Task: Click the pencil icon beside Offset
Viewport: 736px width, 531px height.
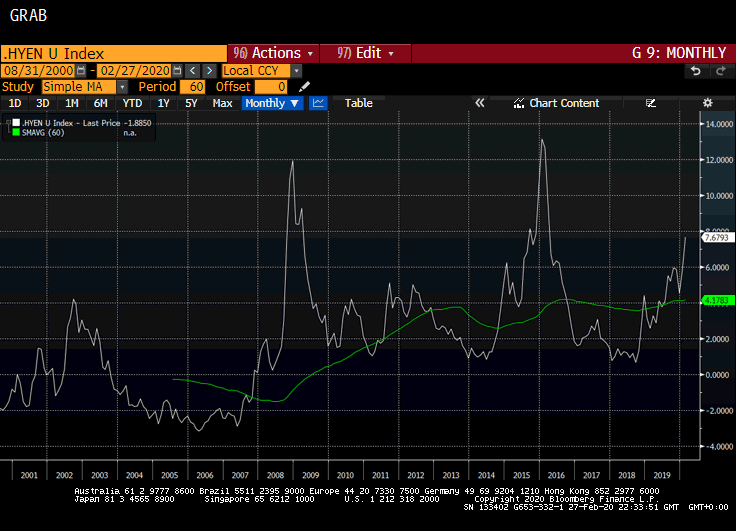Action: point(305,87)
